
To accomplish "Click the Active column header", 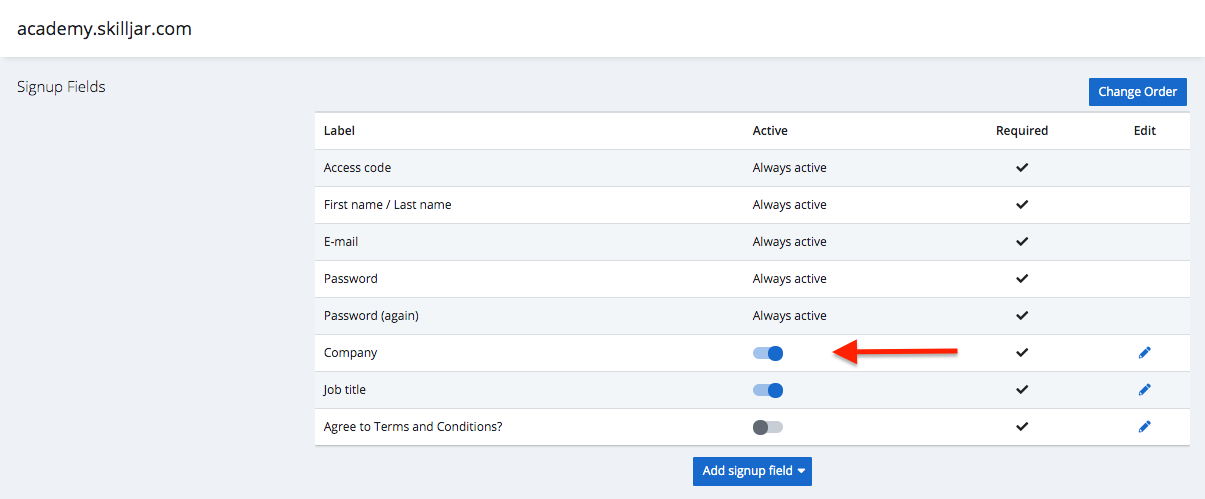I will click(770, 131).
